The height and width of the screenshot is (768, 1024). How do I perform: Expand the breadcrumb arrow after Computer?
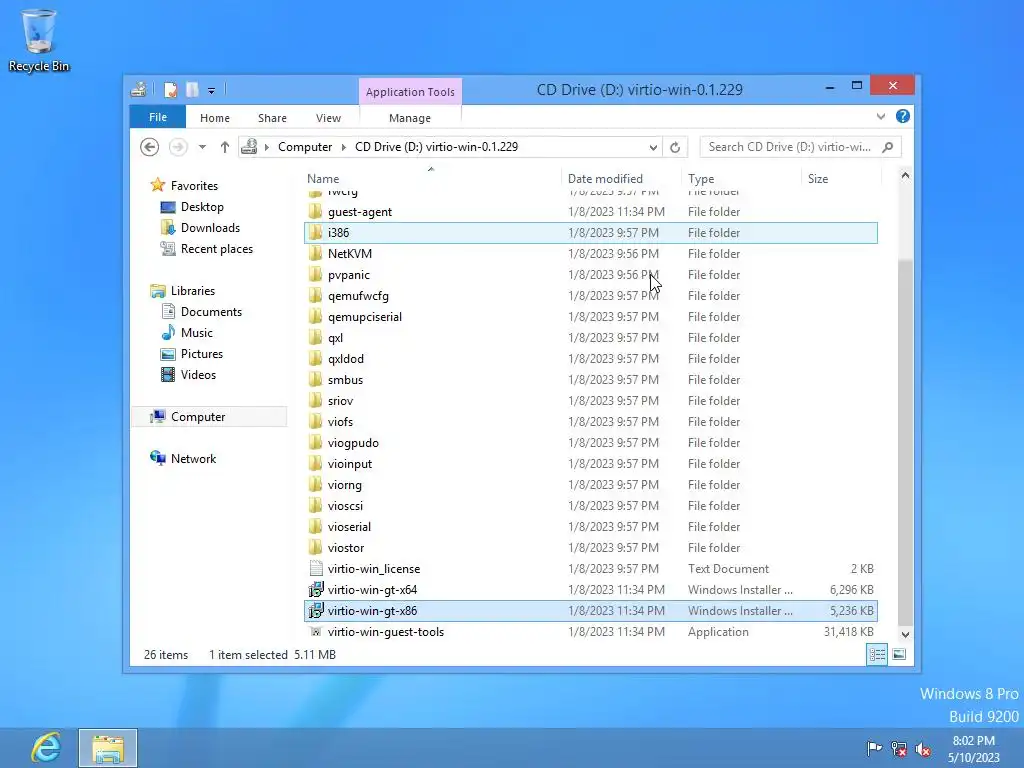tap(344, 147)
